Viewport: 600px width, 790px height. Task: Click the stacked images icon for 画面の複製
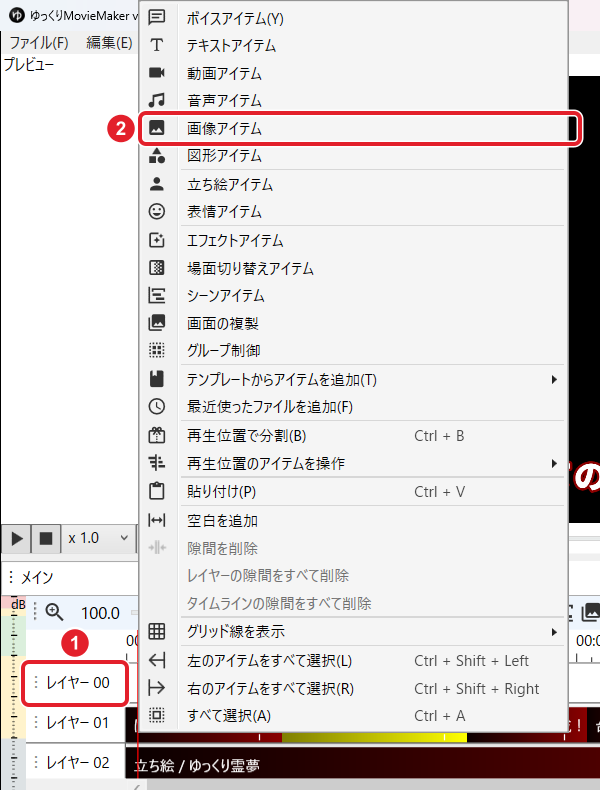coord(157,322)
